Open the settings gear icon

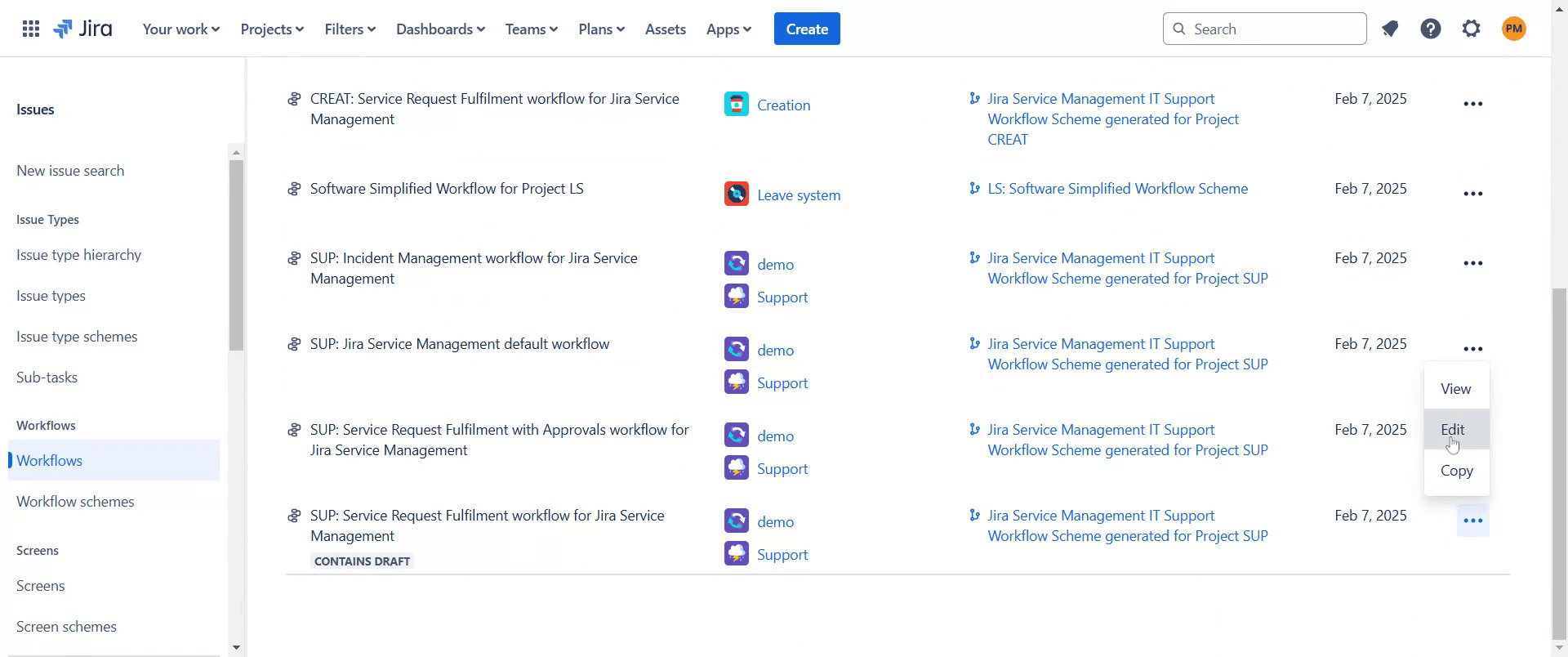pos(1471,29)
